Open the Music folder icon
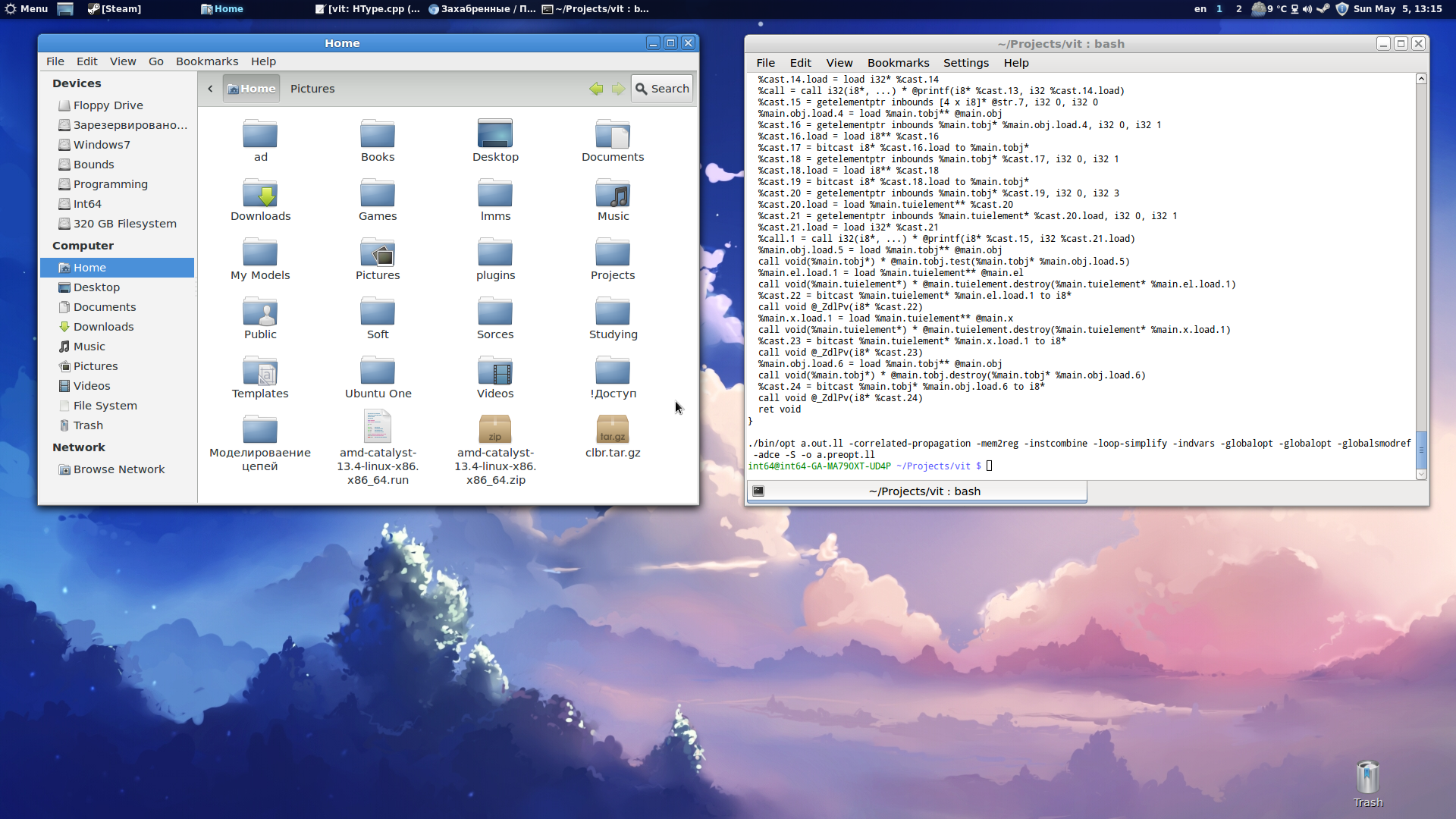 click(613, 195)
